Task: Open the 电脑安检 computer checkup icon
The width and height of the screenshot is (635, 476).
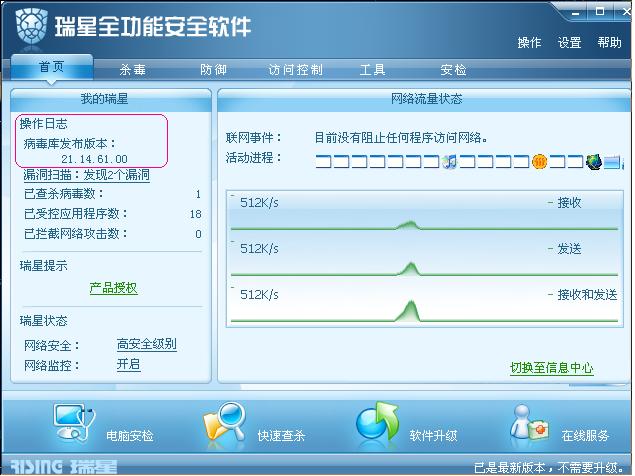Action: click(x=74, y=423)
